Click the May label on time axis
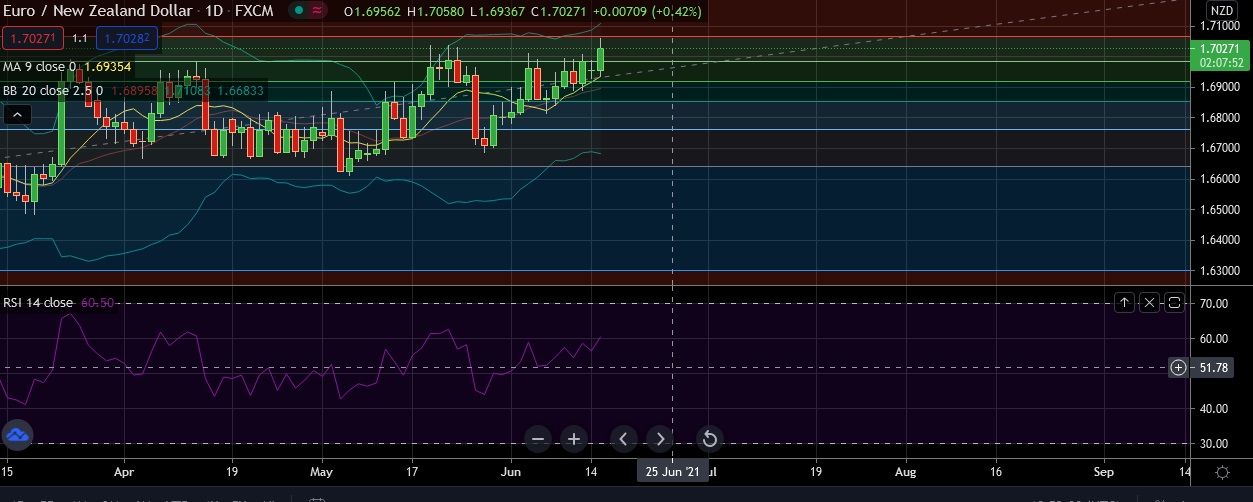Image resolution: width=1253 pixels, height=502 pixels. tap(320, 471)
